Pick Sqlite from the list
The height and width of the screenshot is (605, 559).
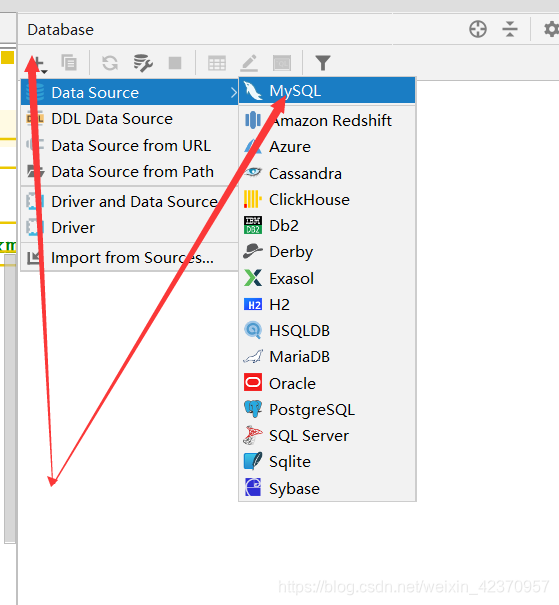tap(327, 462)
